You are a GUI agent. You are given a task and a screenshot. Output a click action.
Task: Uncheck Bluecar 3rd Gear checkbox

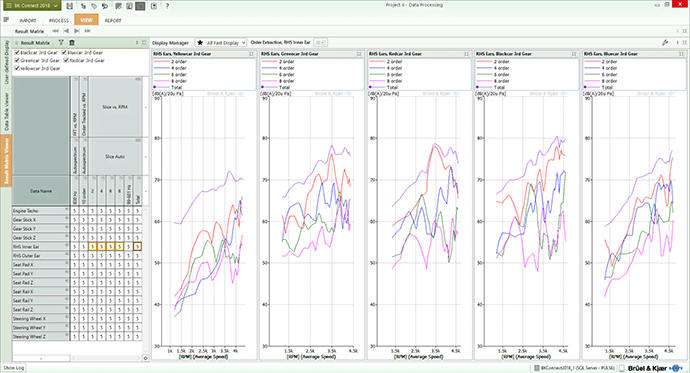point(64,52)
